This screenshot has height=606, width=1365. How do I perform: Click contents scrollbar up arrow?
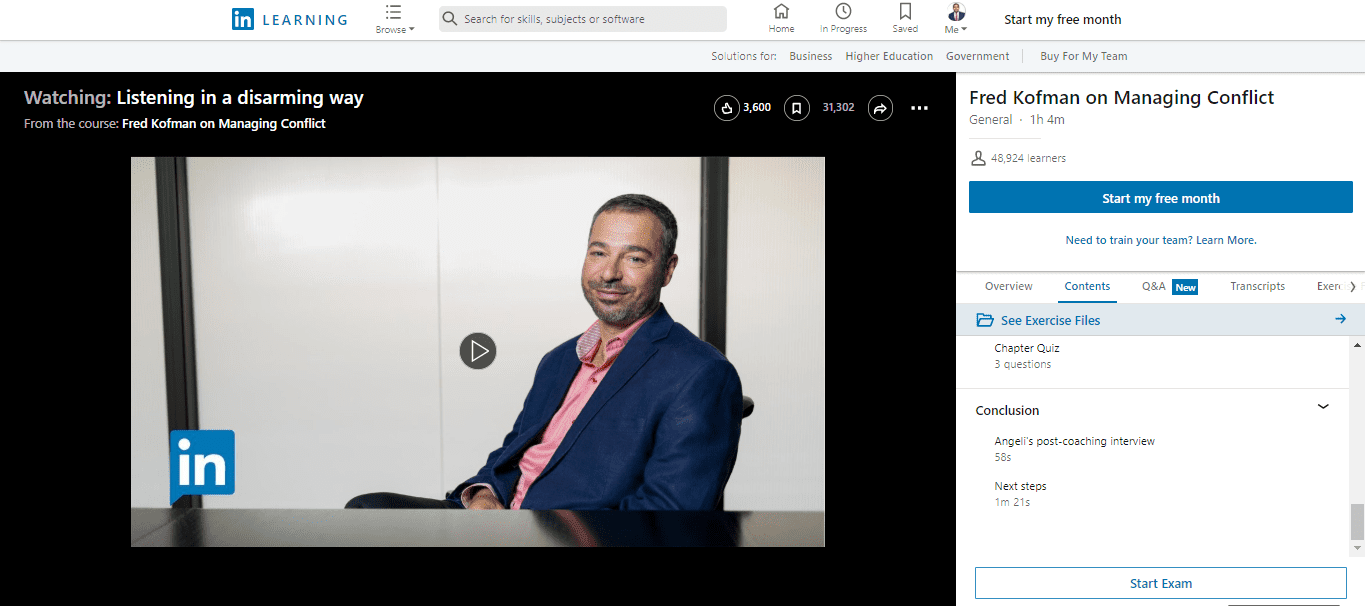[1357, 345]
